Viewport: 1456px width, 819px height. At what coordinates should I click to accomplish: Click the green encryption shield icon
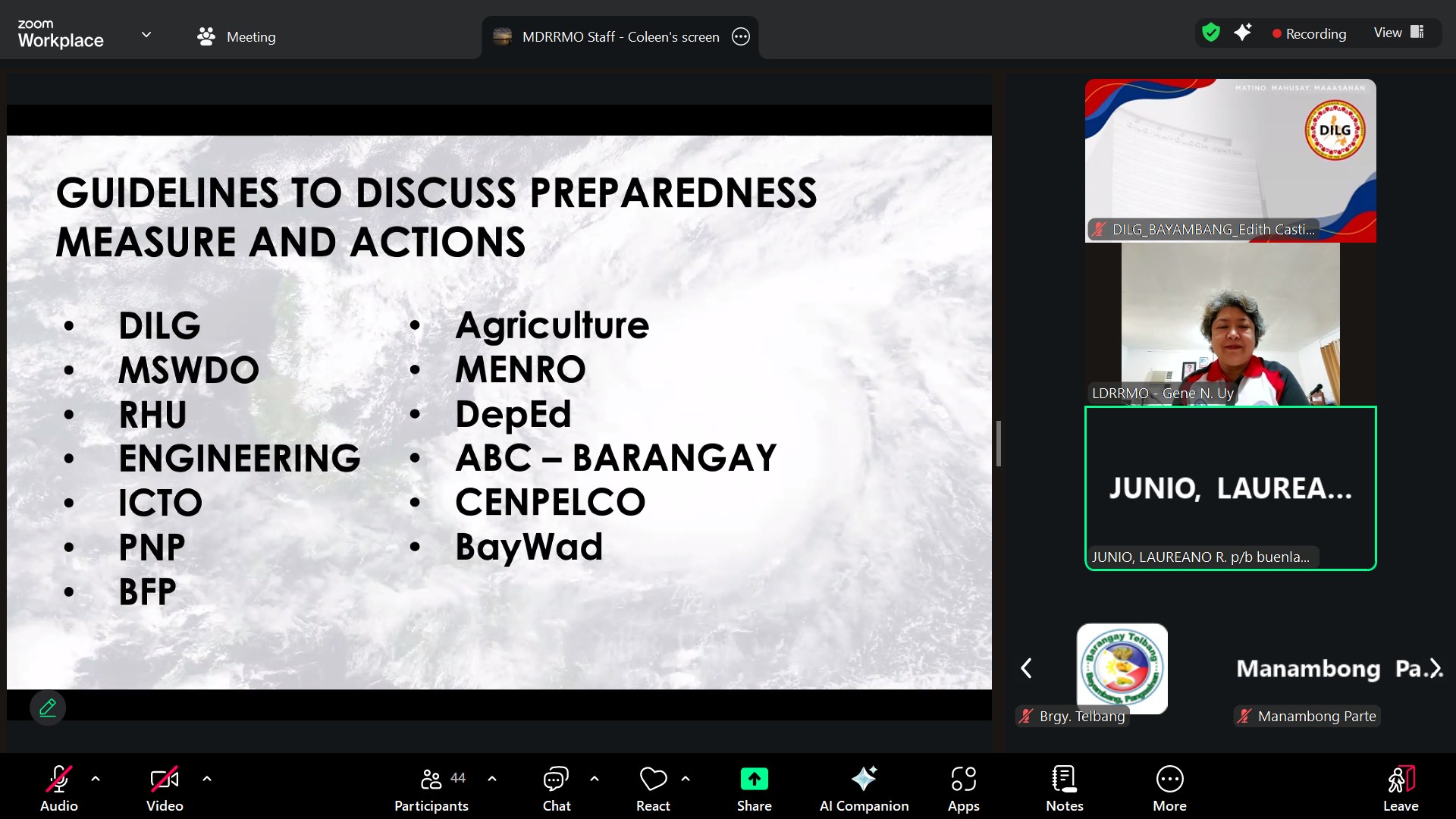[x=1211, y=33]
